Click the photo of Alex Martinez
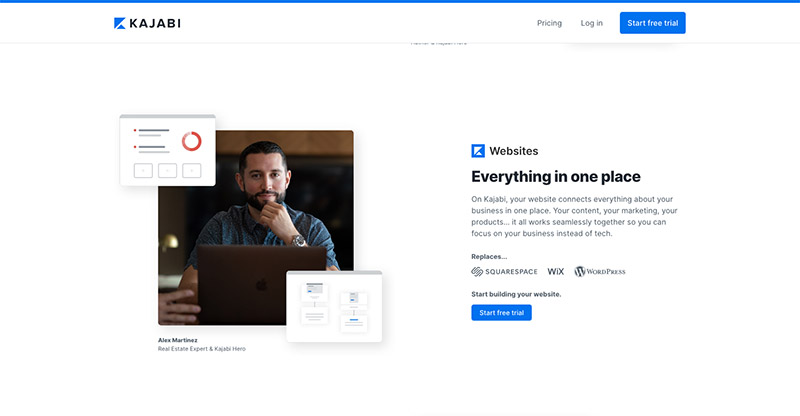The height and width of the screenshot is (416, 800). click(x=256, y=228)
